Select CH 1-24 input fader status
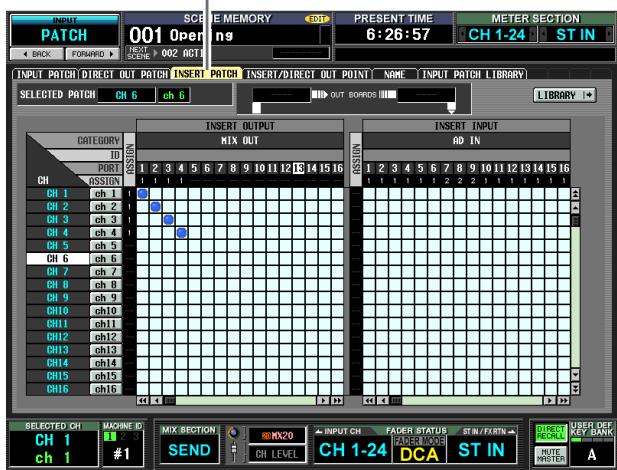The width and height of the screenshot is (617, 470). pyautogui.click(x=353, y=450)
